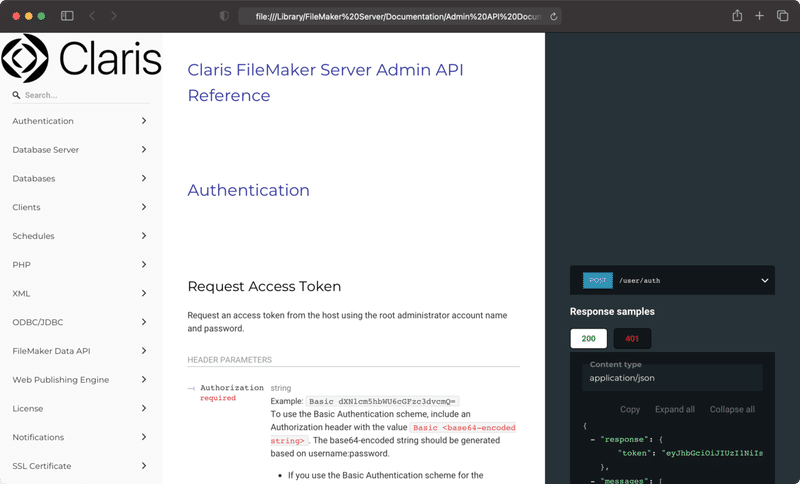Open the ODBC/JDBC sidebar item

click(x=38, y=322)
